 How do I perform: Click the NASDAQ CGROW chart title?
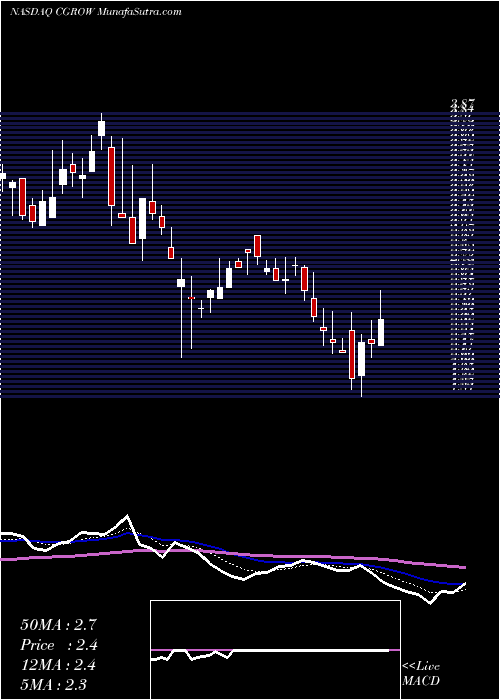(96, 12)
